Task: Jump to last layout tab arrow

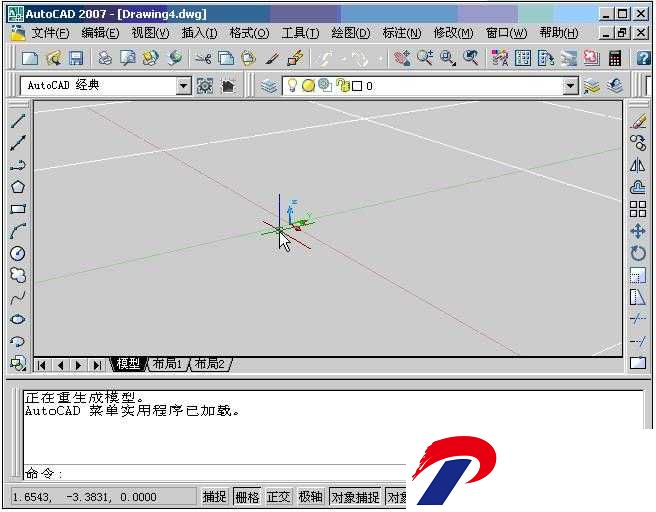Action: pyautogui.click(x=97, y=365)
